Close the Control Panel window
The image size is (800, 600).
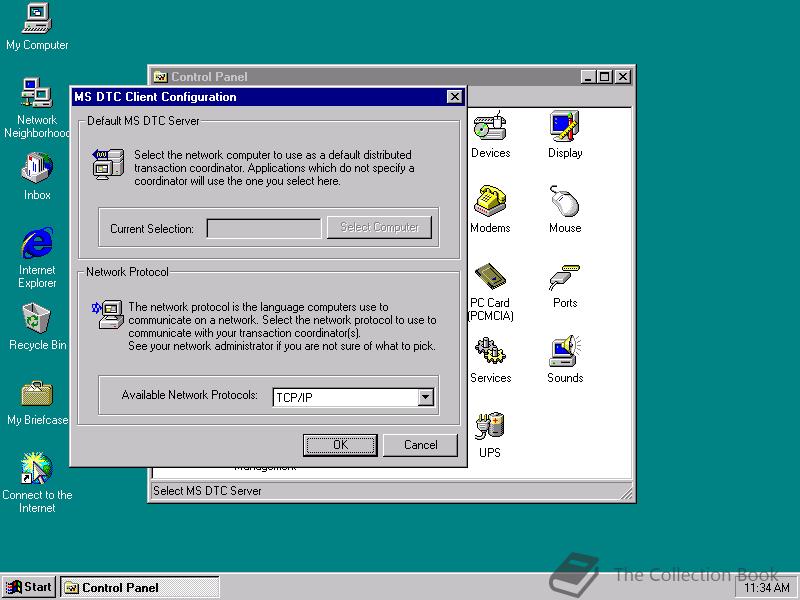coord(623,77)
